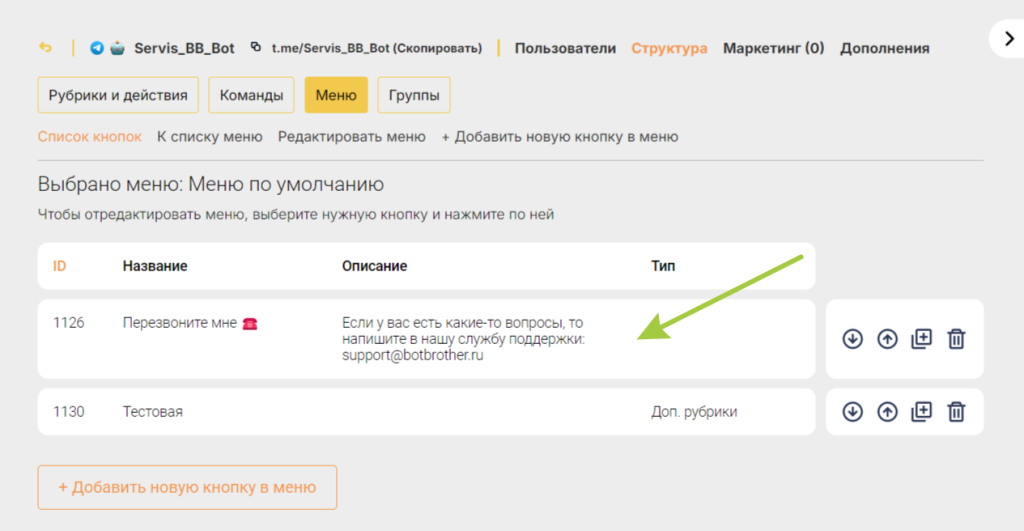Click the Описание column header
This screenshot has width=1024, height=531.
[x=374, y=266]
